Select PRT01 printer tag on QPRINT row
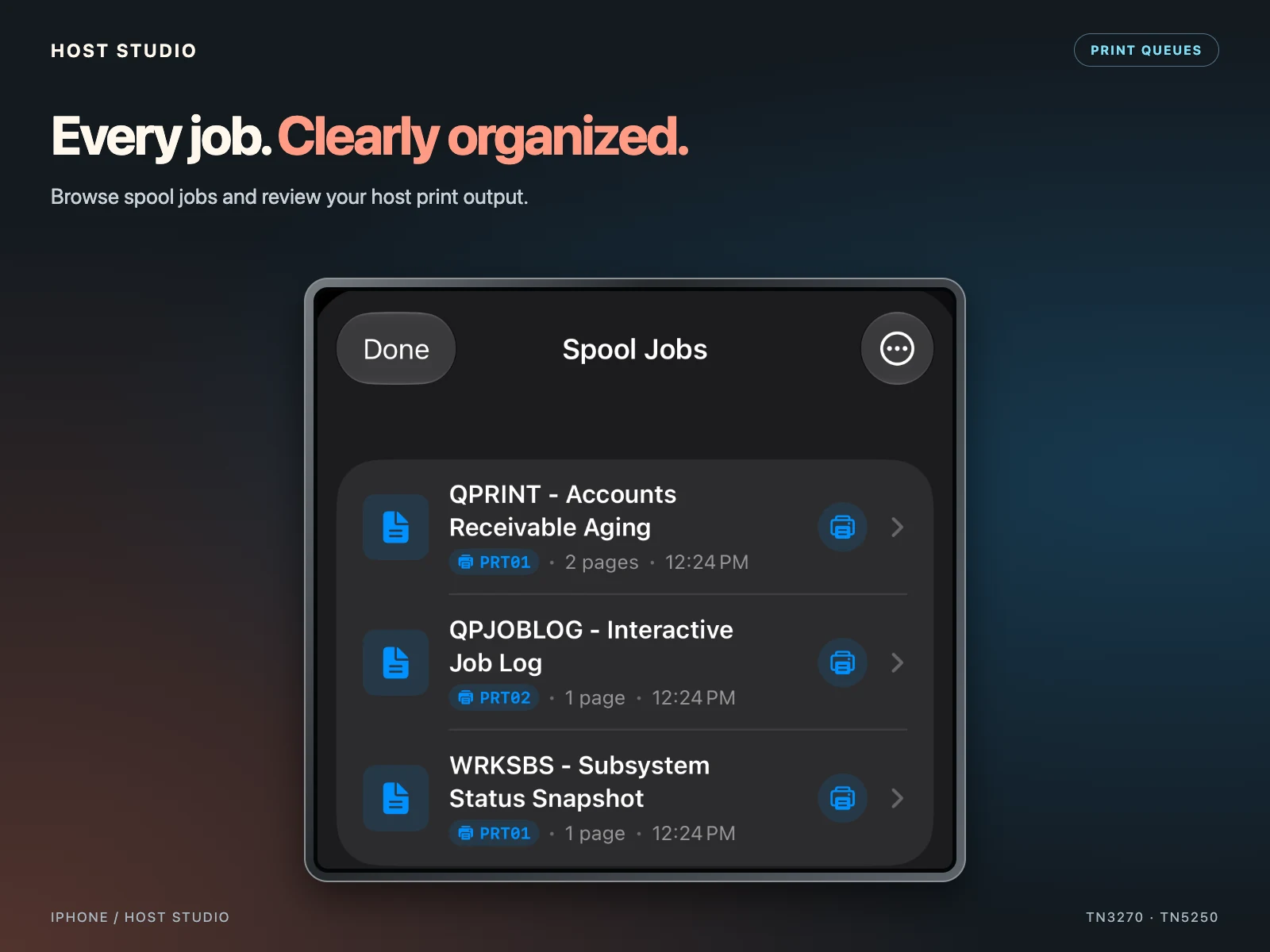1270x952 pixels. pyautogui.click(x=495, y=562)
